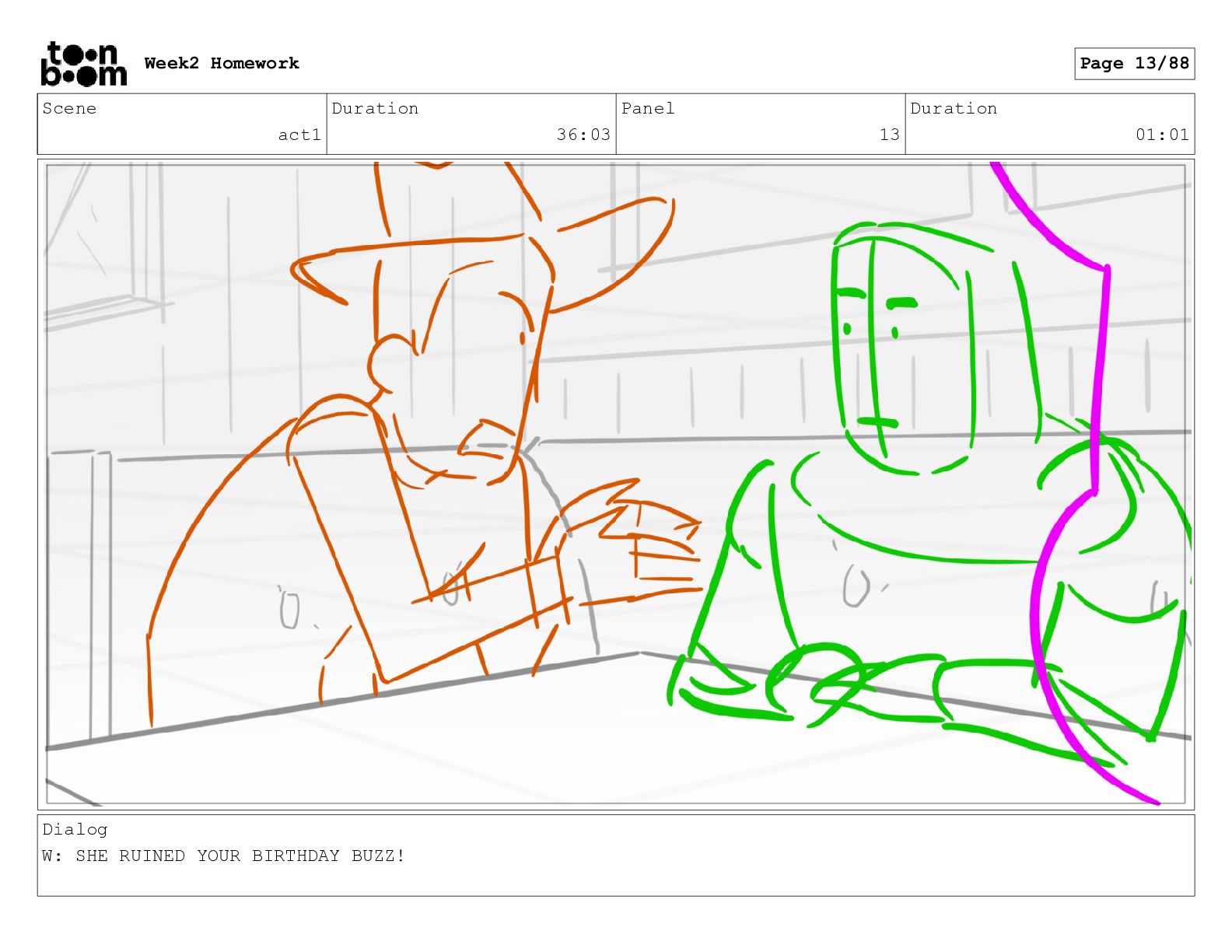The height and width of the screenshot is (952, 1232).
Task: Click the storyboard panel drawing thumbnail
Action: click(616, 484)
